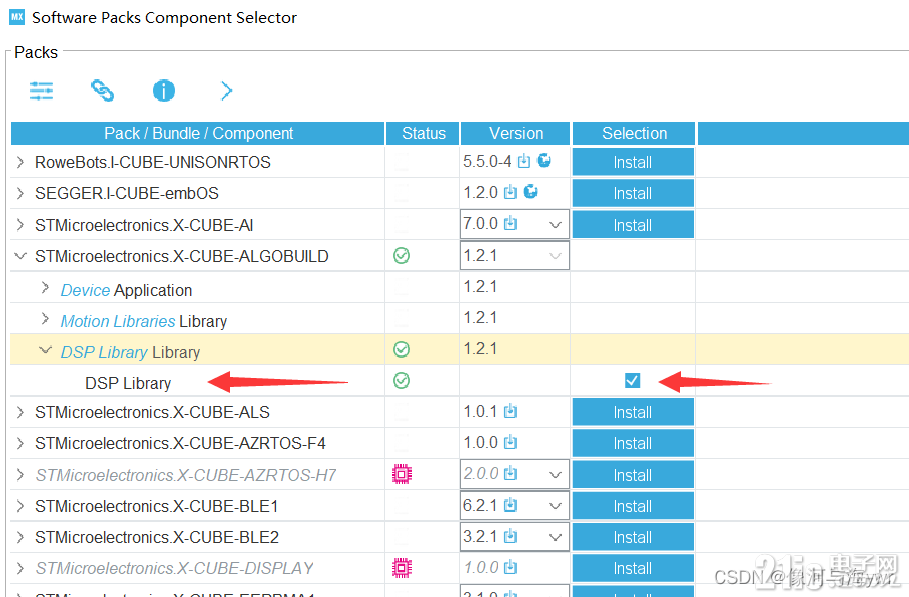This screenshot has height=597, width=909.
Task: Click the download icon for X-CUBE-BLE1 6.2.1
Action: pos(510,505)
